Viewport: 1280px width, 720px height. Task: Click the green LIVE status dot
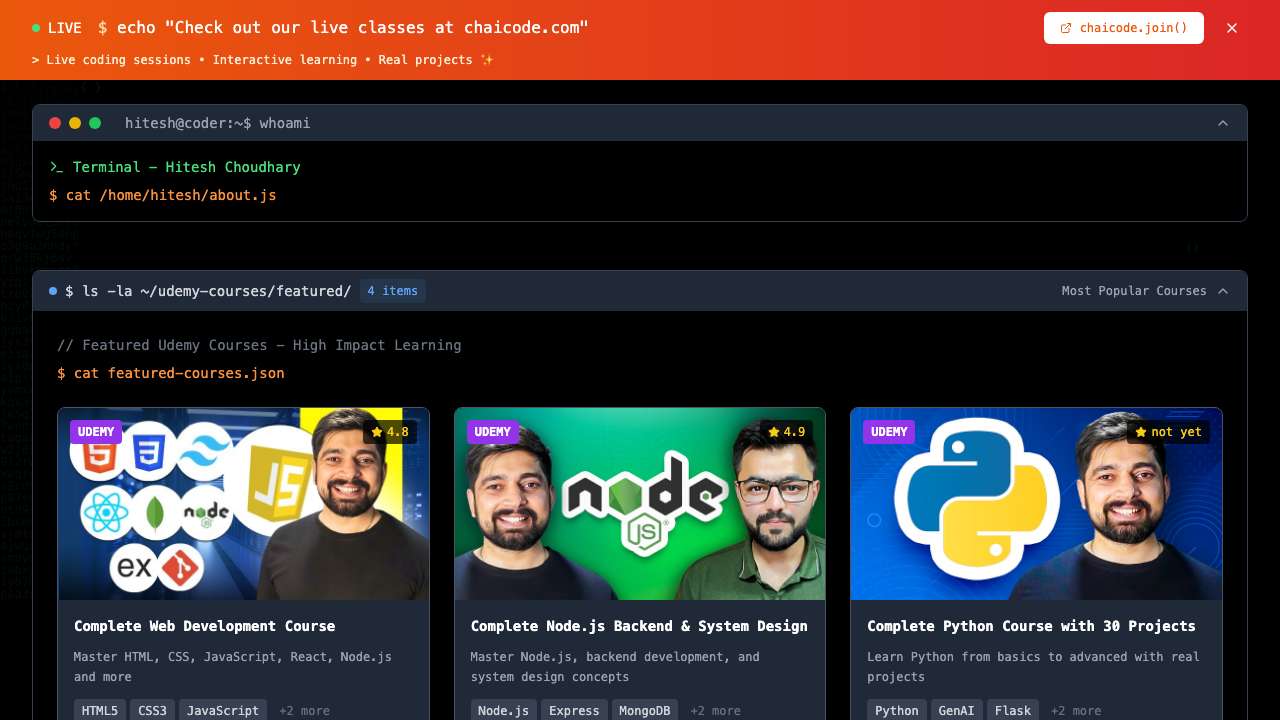click(36, 28)
